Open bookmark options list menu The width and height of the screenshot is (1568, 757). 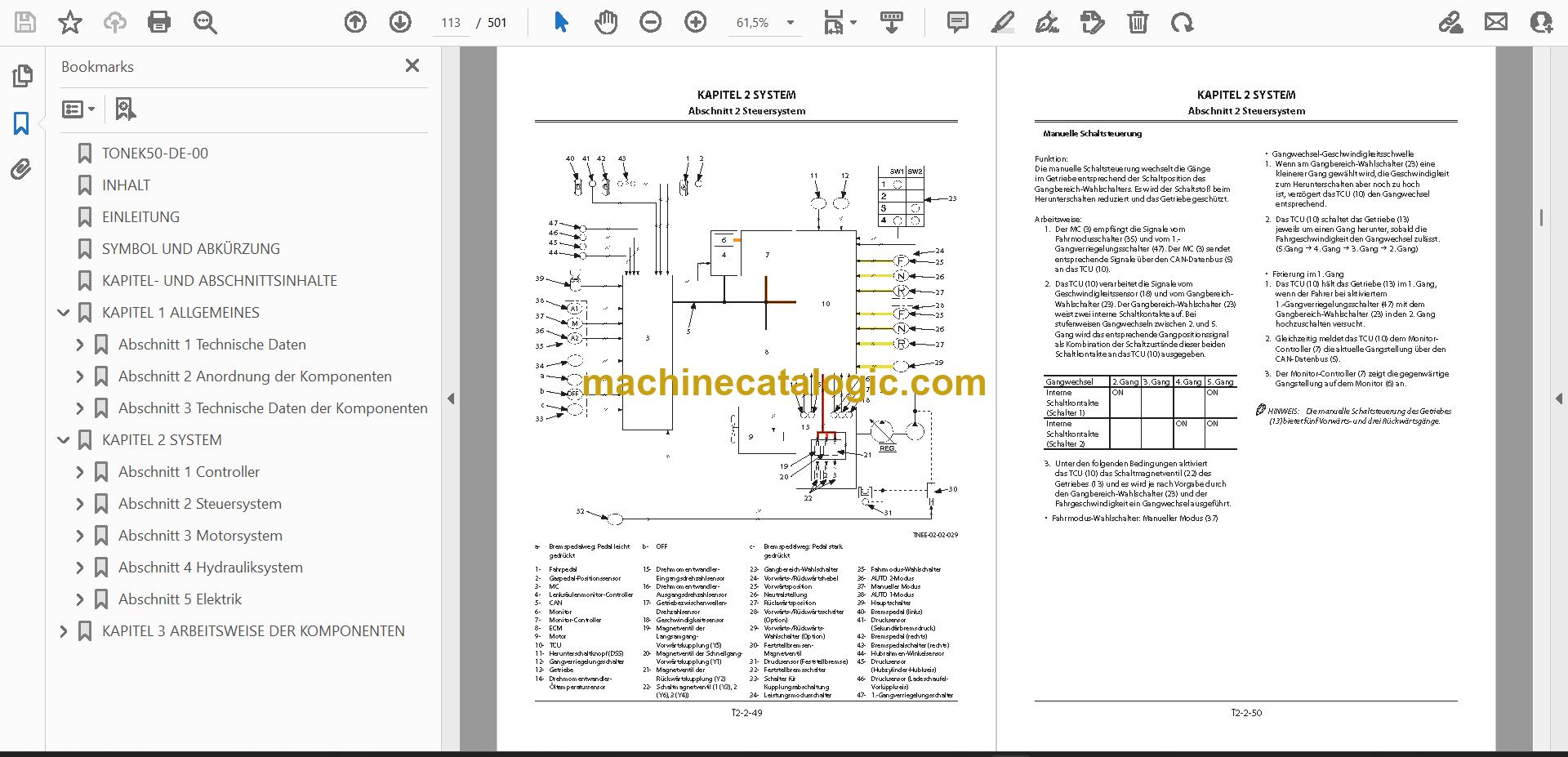(x=79, y=109)
